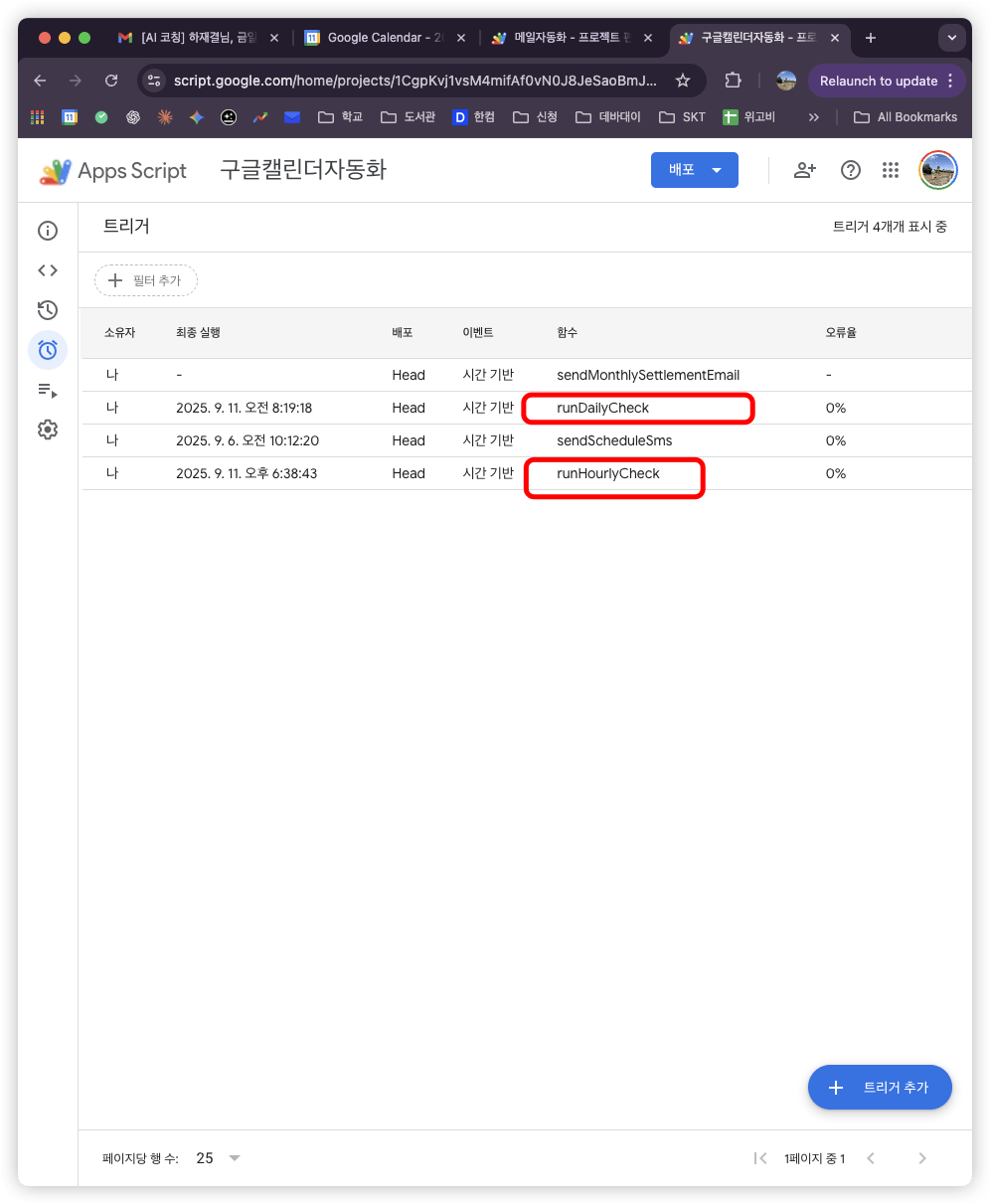Switch to the Gmail AI 코칭 tab
This screenshot has width=990, height=1204.
tap(198, 38)
